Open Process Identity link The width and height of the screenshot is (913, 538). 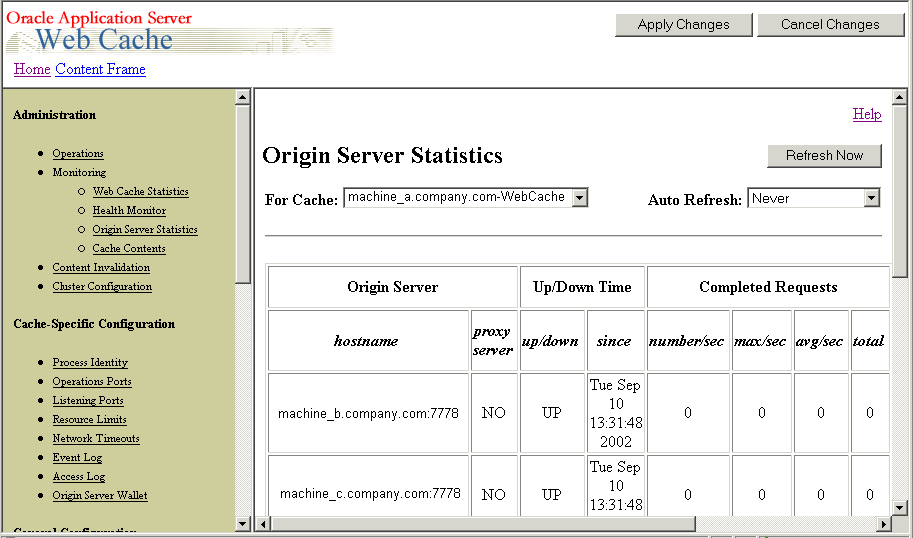tap(90, 362)
